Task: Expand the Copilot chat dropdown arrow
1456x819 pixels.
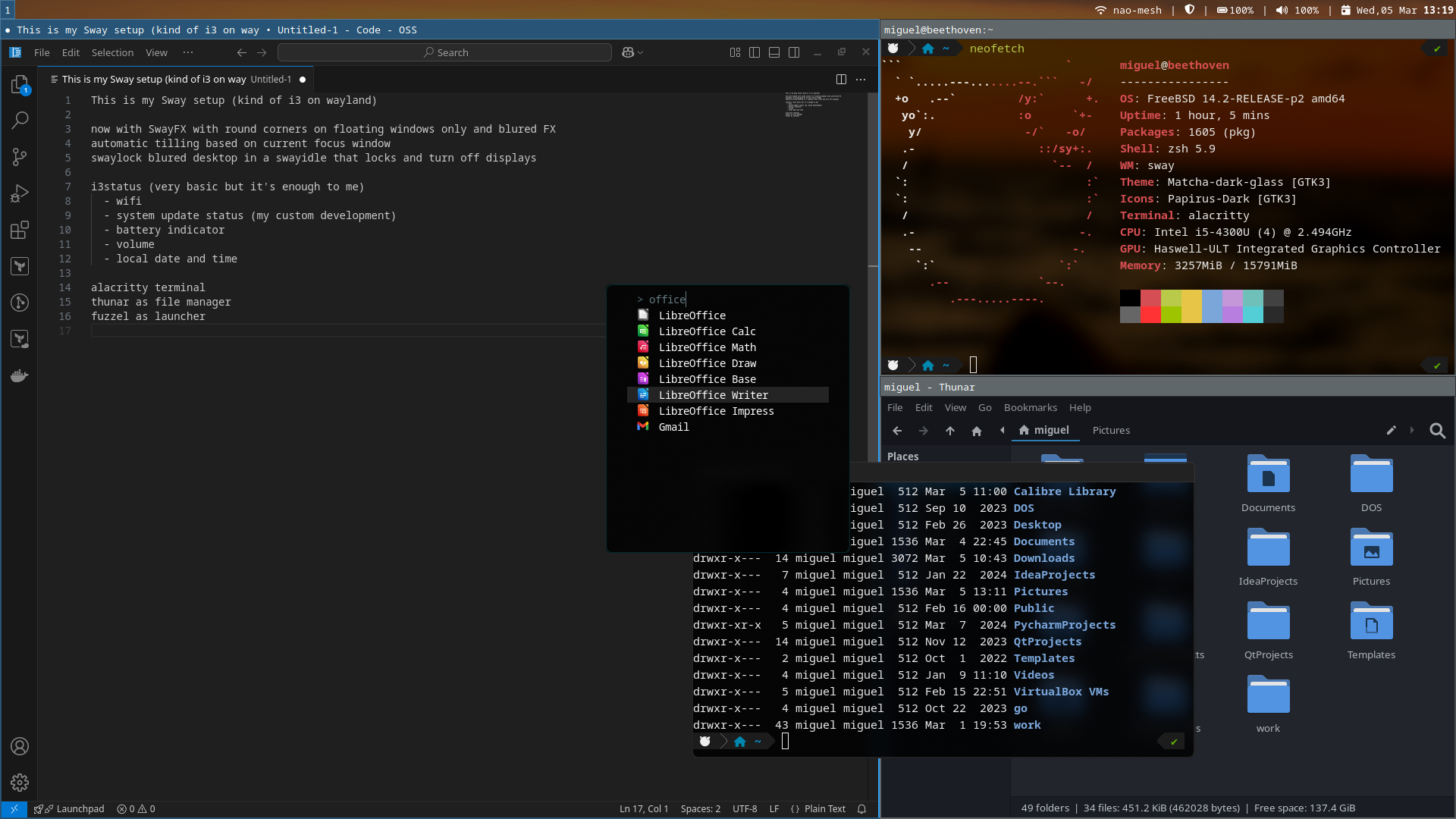Action: coord(641,52)
